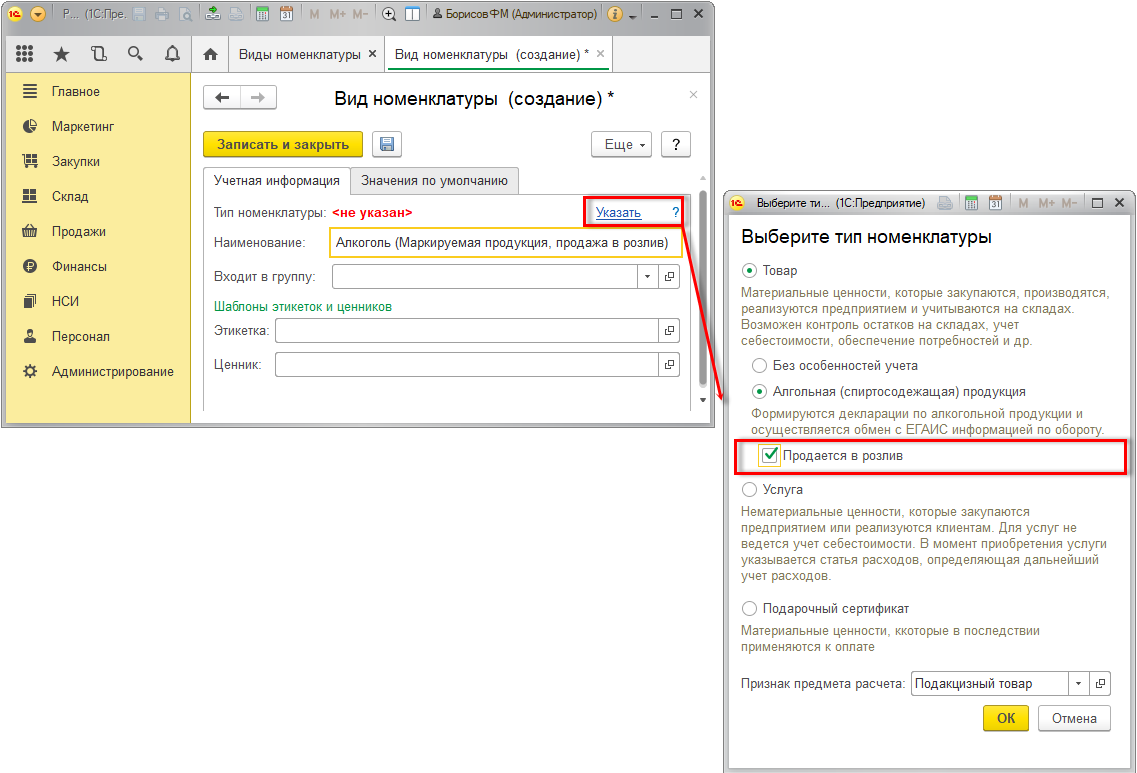This screenshot has width=1137, height=773.
Task: Click the print icon in main title bar
Action: pyautogui.click(x=162, y=14)
